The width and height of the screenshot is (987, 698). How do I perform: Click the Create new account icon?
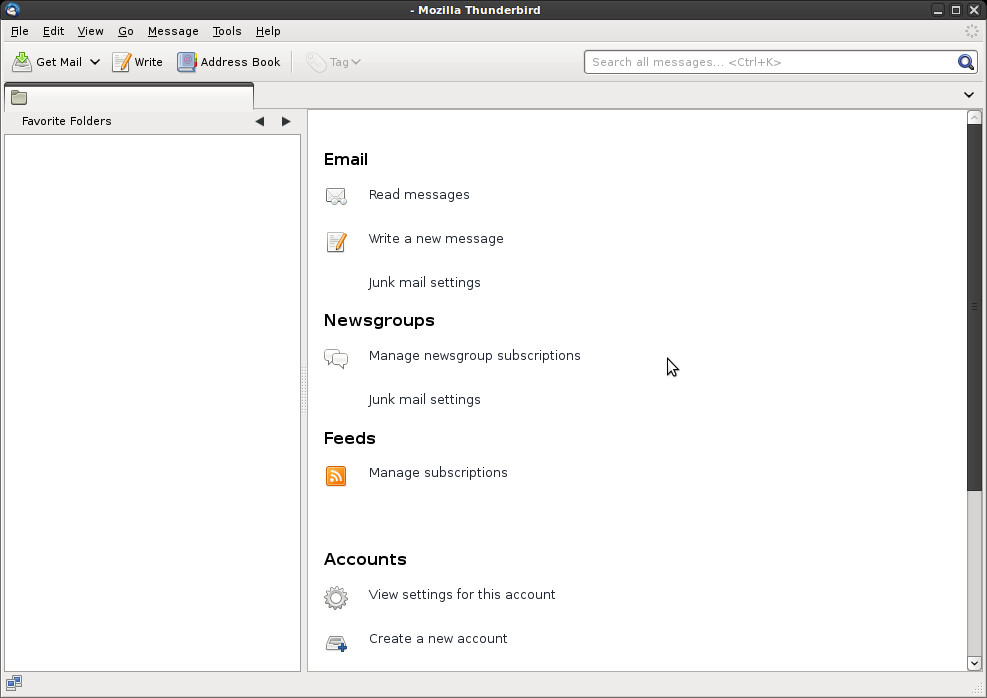(x=336, y=643)
